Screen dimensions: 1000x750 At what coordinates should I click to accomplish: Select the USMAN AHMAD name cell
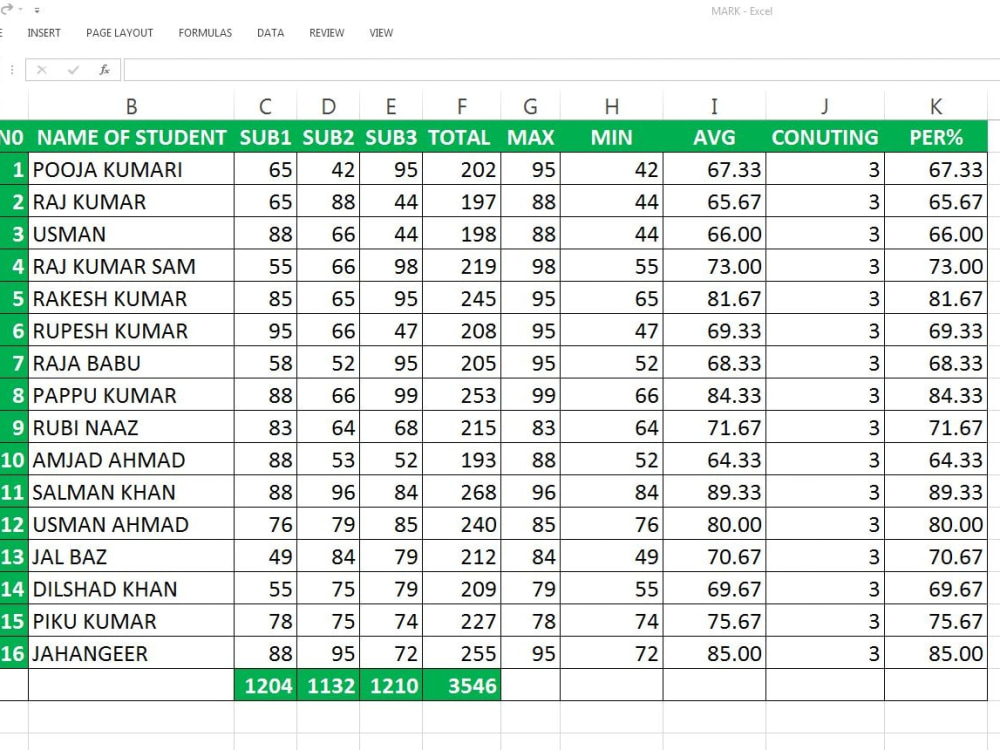pos(131,524)
